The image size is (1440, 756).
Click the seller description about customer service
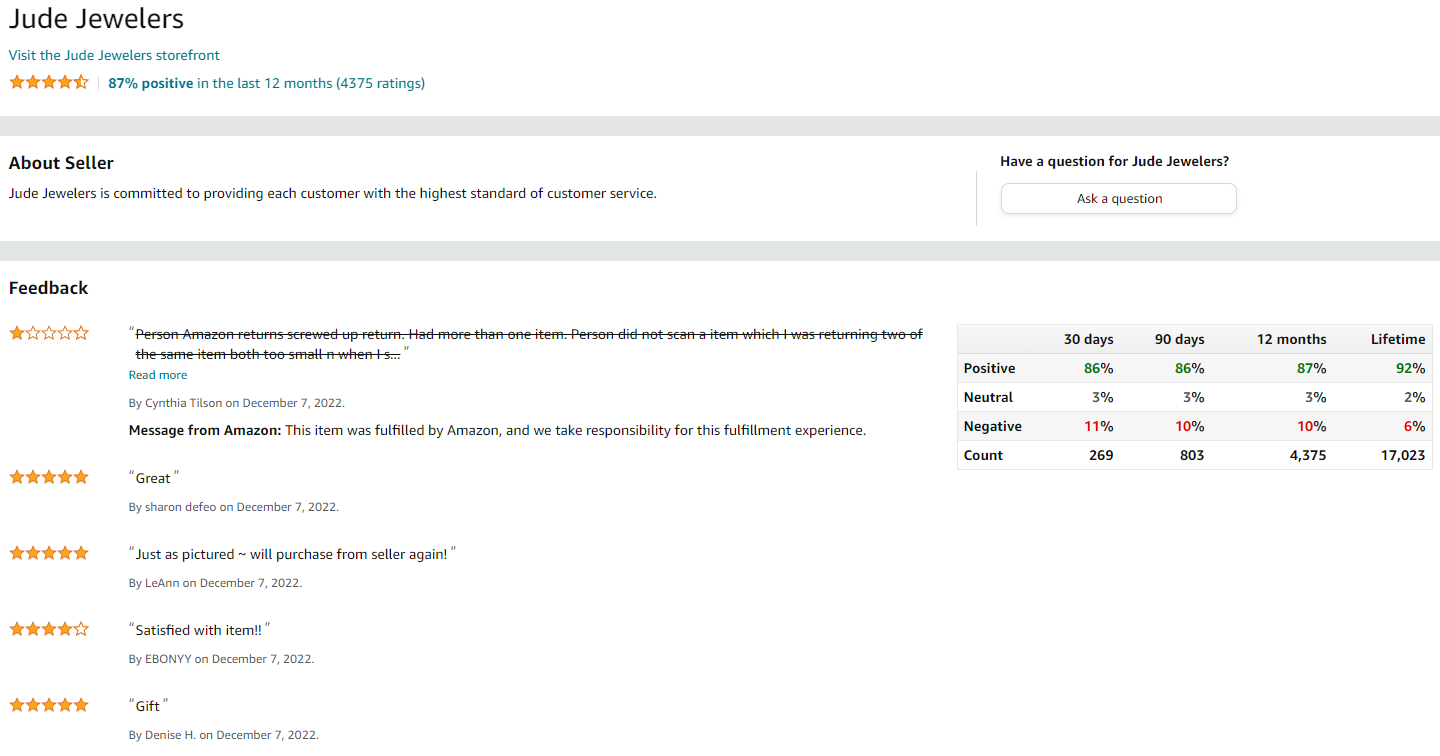click(x=333, y=193)
